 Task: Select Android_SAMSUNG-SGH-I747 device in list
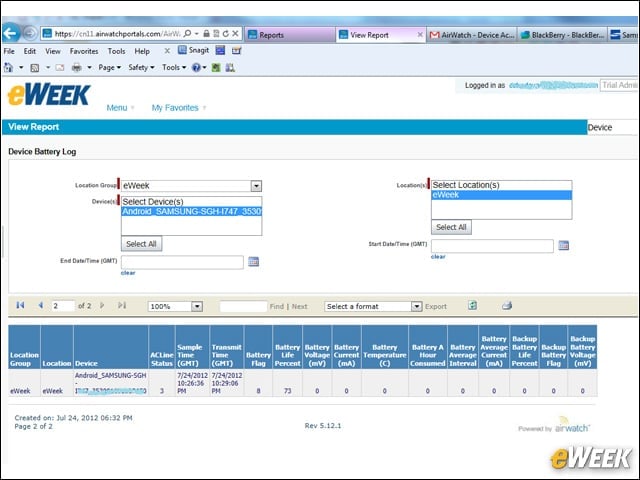191,211
